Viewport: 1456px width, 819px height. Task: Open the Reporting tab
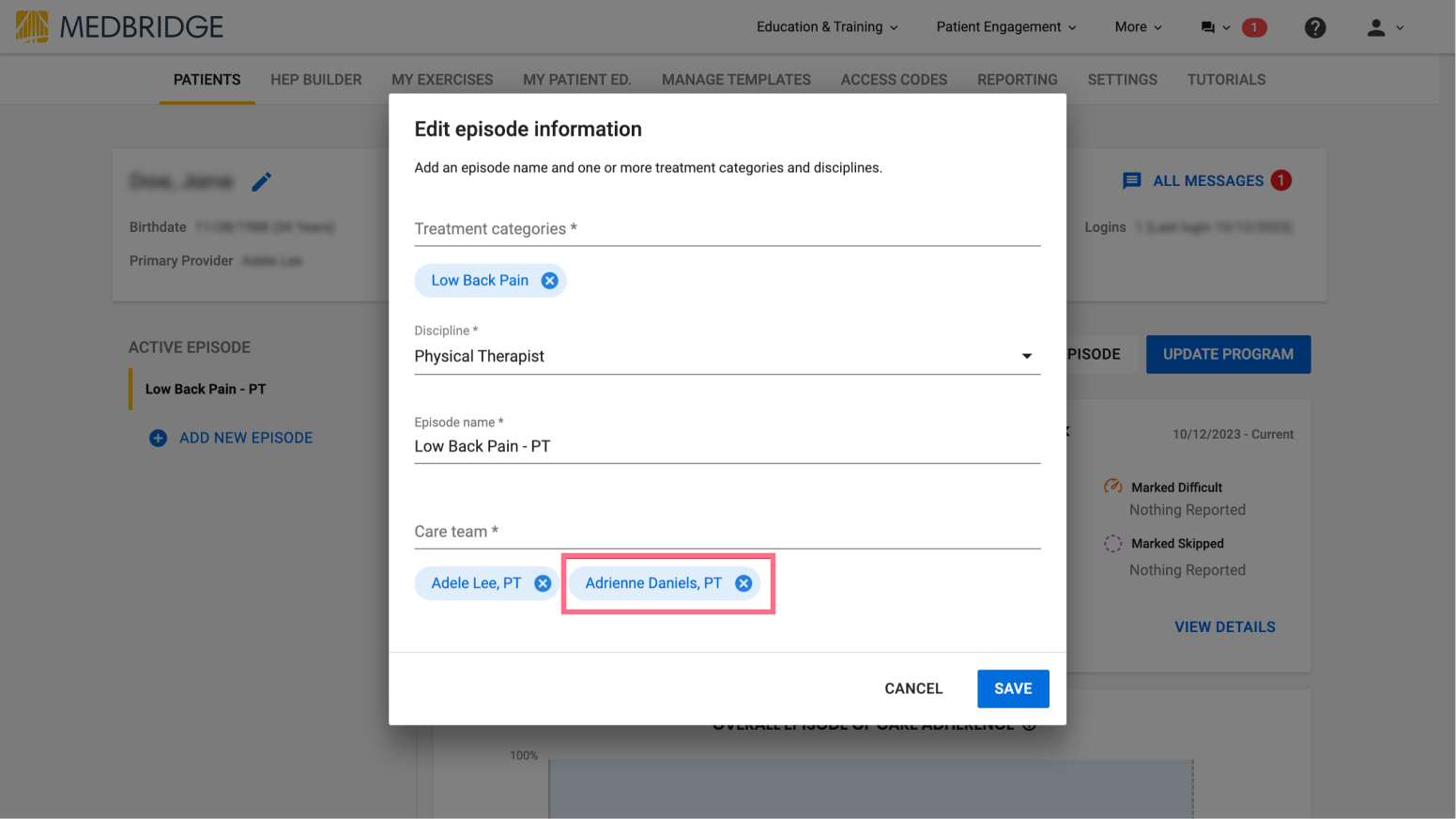pos(1018,80)
